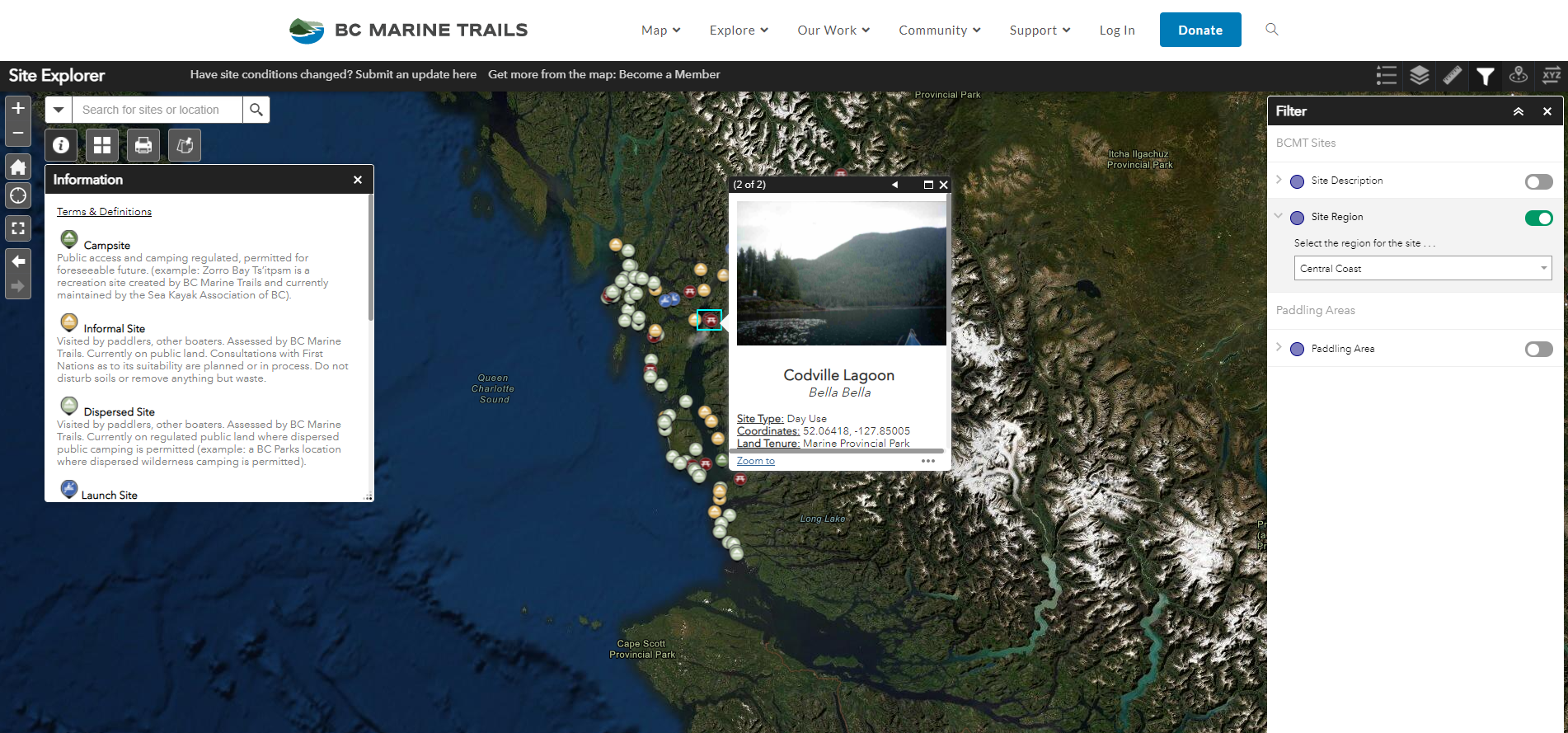This screenshot has height=733, width=1568.
Task: Zoom in with the plus button
Action: (18, 108)
